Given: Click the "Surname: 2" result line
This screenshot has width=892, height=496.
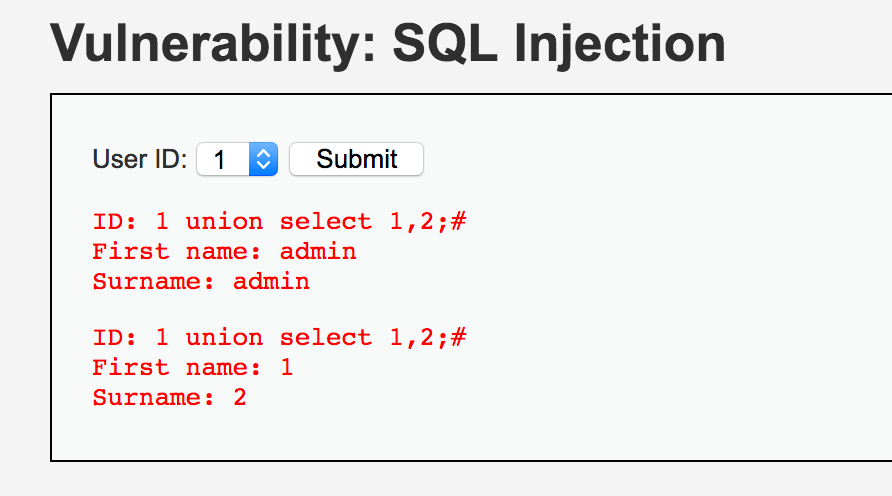Looking at the screenshot, I should click(170, 398).
